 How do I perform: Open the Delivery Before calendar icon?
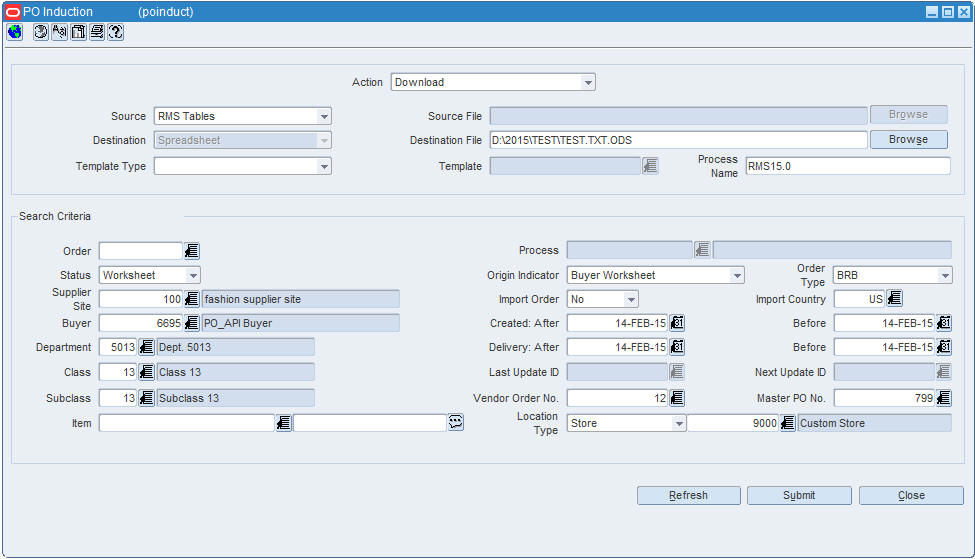(x=944, y=347)
